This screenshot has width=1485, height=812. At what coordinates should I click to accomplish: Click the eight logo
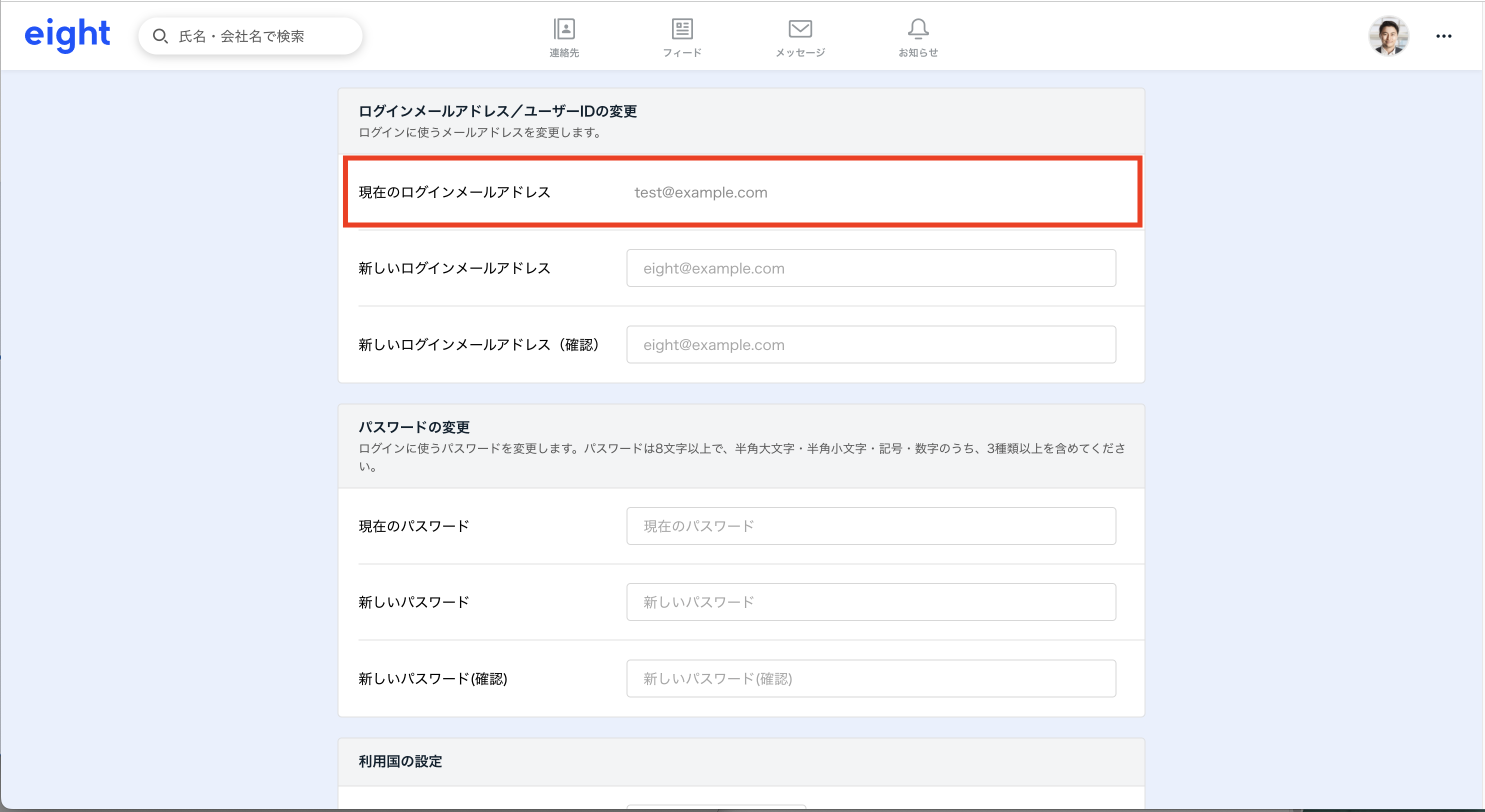pyautogui.click(x=67, y=34)
